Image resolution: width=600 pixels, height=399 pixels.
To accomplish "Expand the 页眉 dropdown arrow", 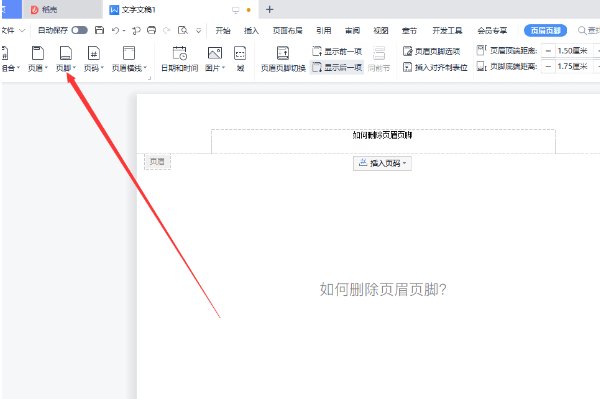I will 46,68.
